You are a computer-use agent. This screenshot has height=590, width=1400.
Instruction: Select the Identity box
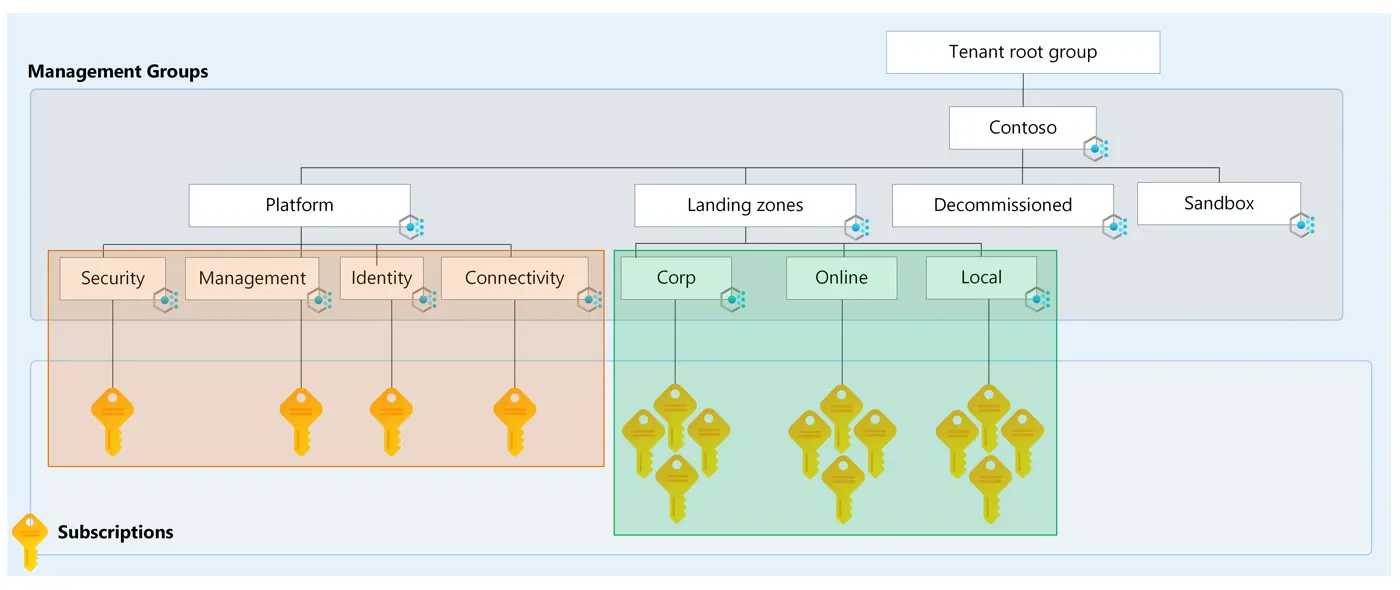coord(381,278)
